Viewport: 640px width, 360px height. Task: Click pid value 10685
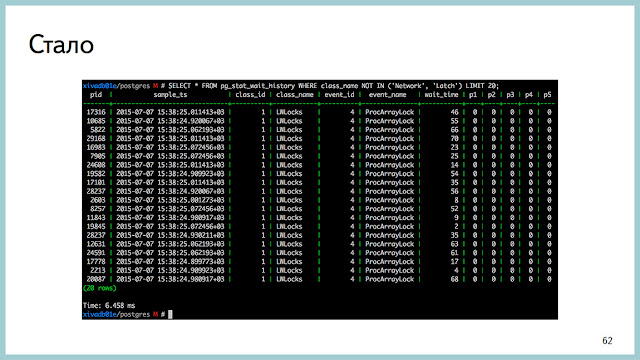[96, 121]
